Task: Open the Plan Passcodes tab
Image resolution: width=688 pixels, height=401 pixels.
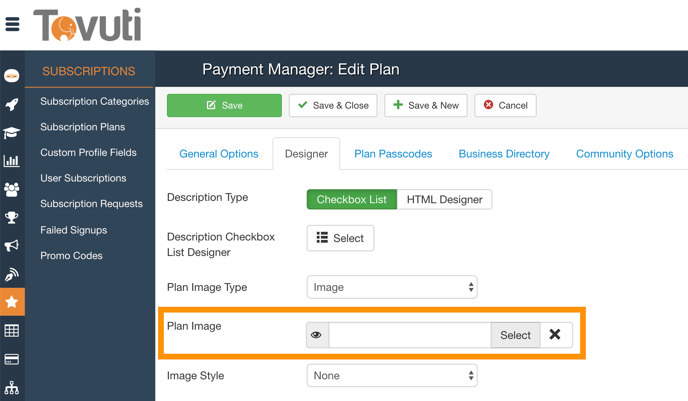Action: point(393,154)
